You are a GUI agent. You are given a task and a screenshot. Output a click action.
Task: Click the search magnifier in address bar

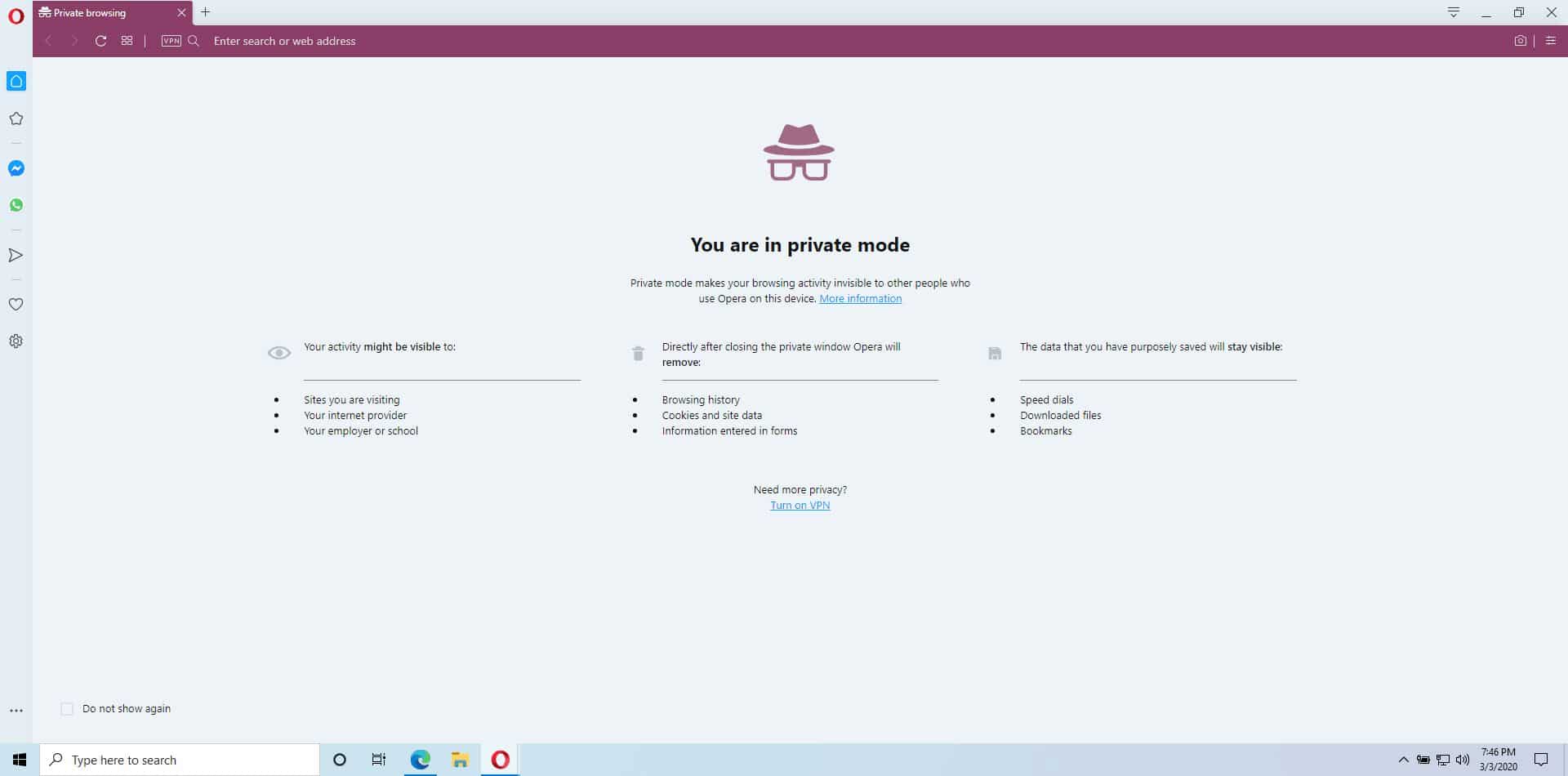194,41
